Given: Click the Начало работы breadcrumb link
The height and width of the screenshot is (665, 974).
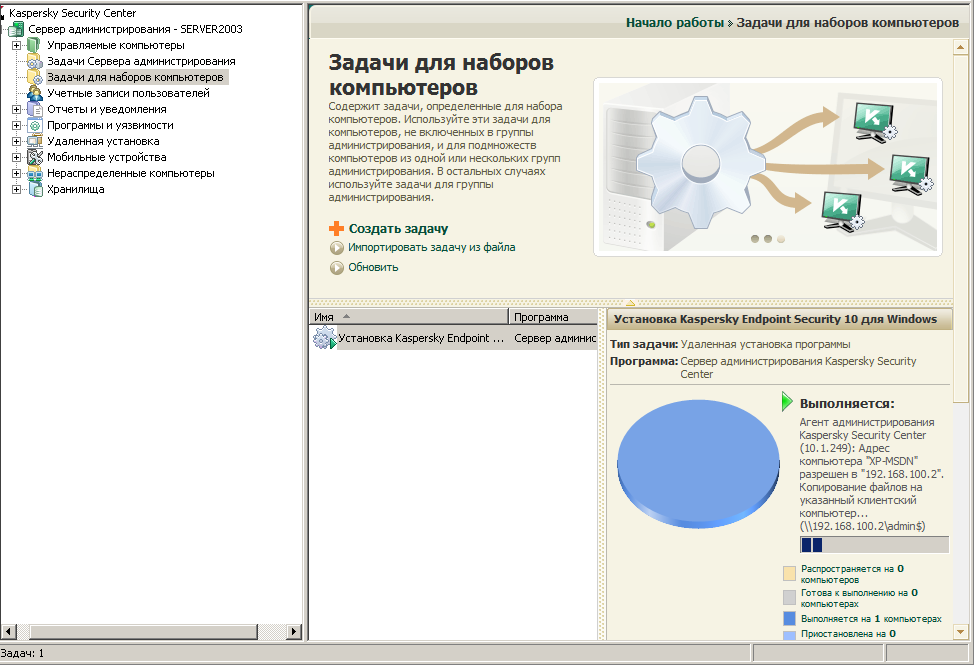Looking at the screenshot, I should pos(675,23).
